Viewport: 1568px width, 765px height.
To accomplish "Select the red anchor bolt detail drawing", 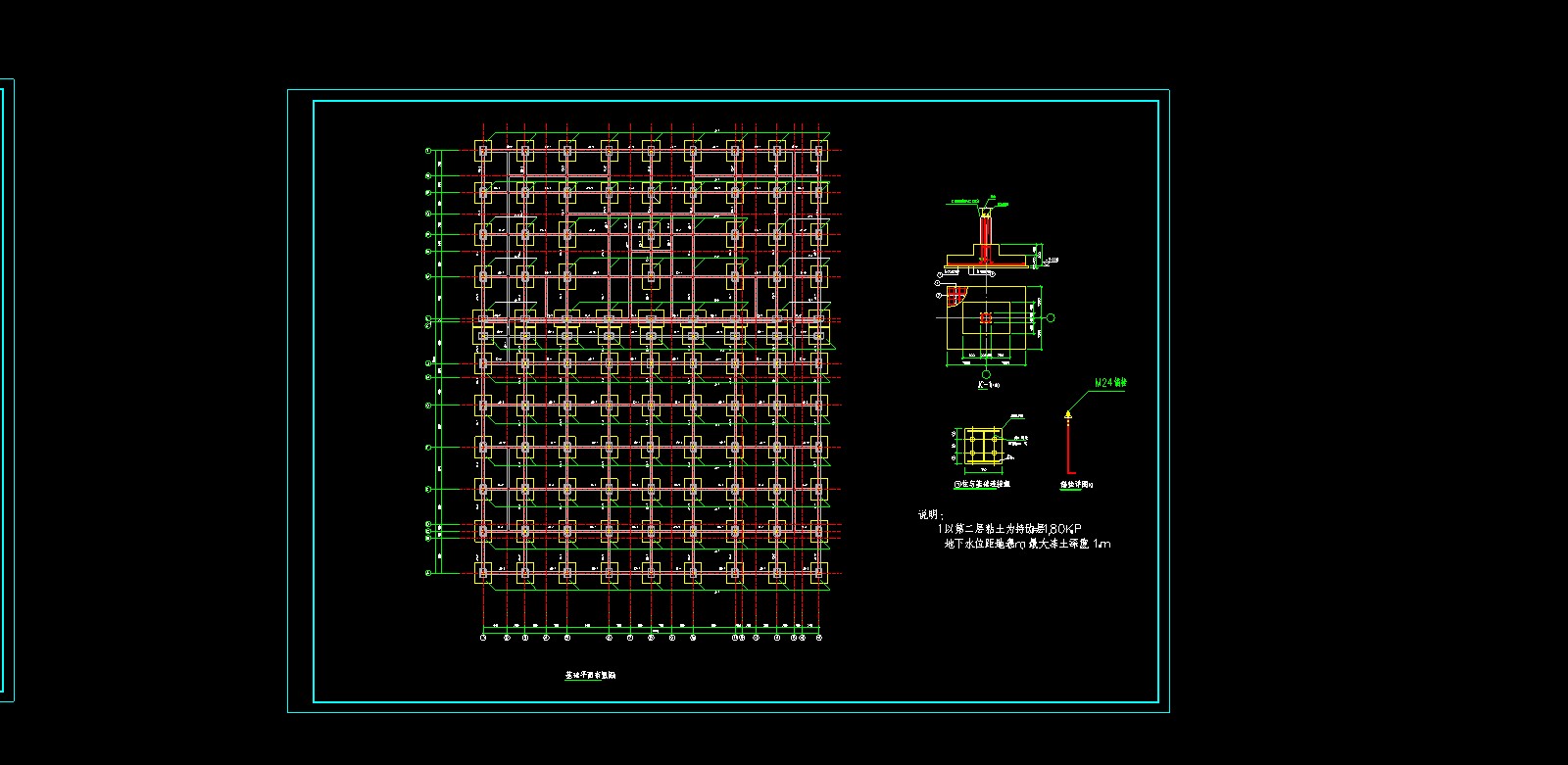I will (x=1068, y=442).
